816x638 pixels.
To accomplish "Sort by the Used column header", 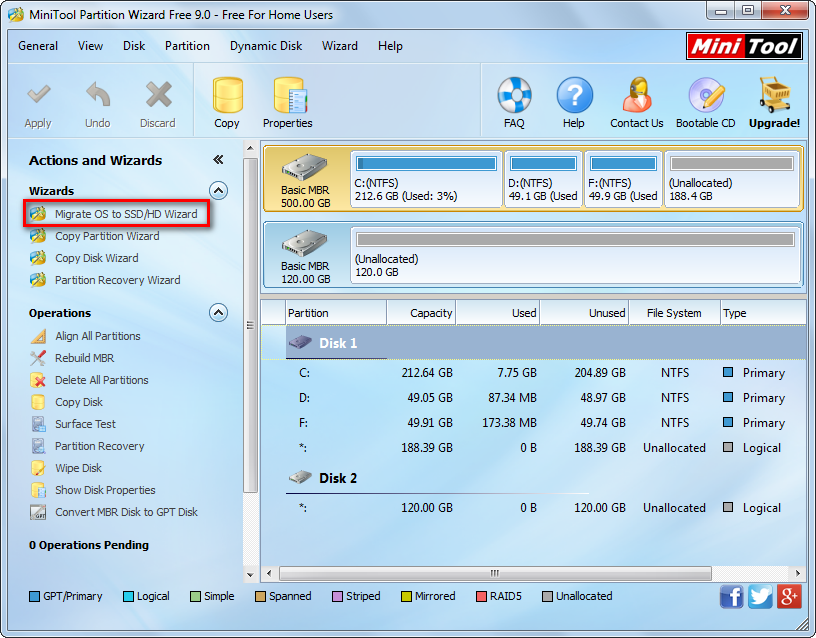I will pos(498,313).
